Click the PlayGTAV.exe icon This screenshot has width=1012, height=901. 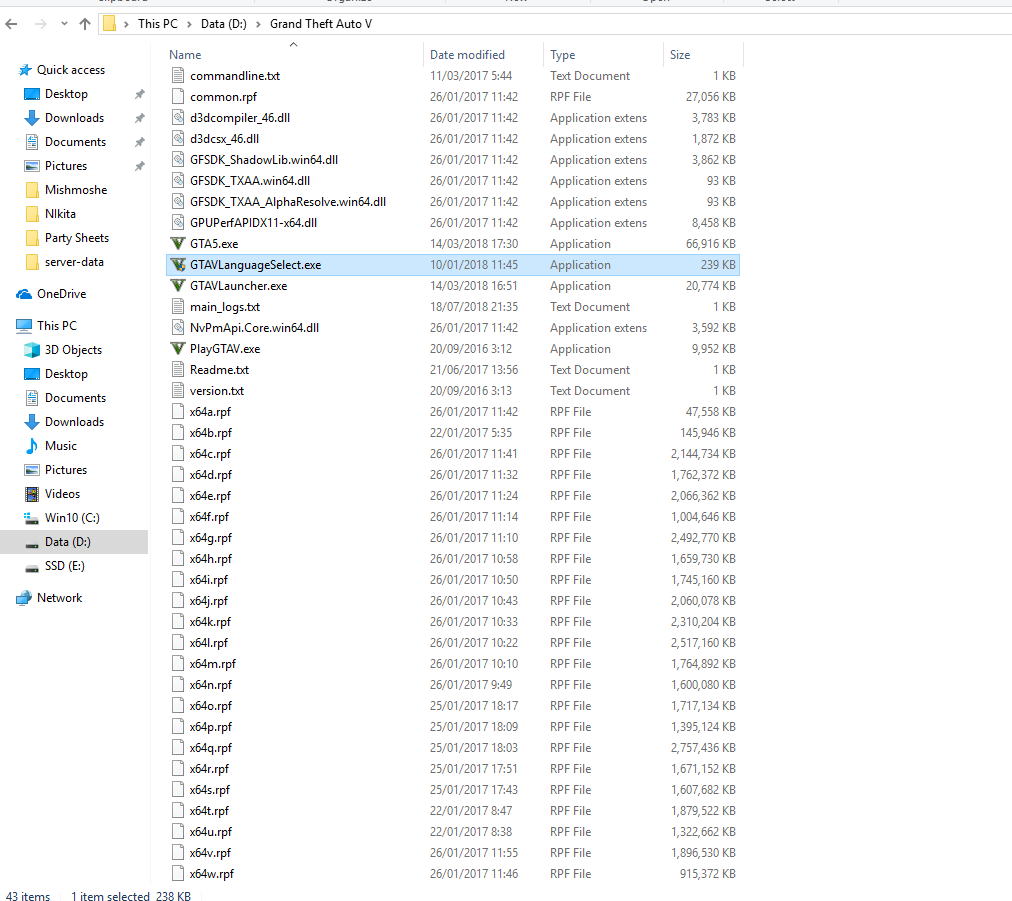[x=178, y=349]
